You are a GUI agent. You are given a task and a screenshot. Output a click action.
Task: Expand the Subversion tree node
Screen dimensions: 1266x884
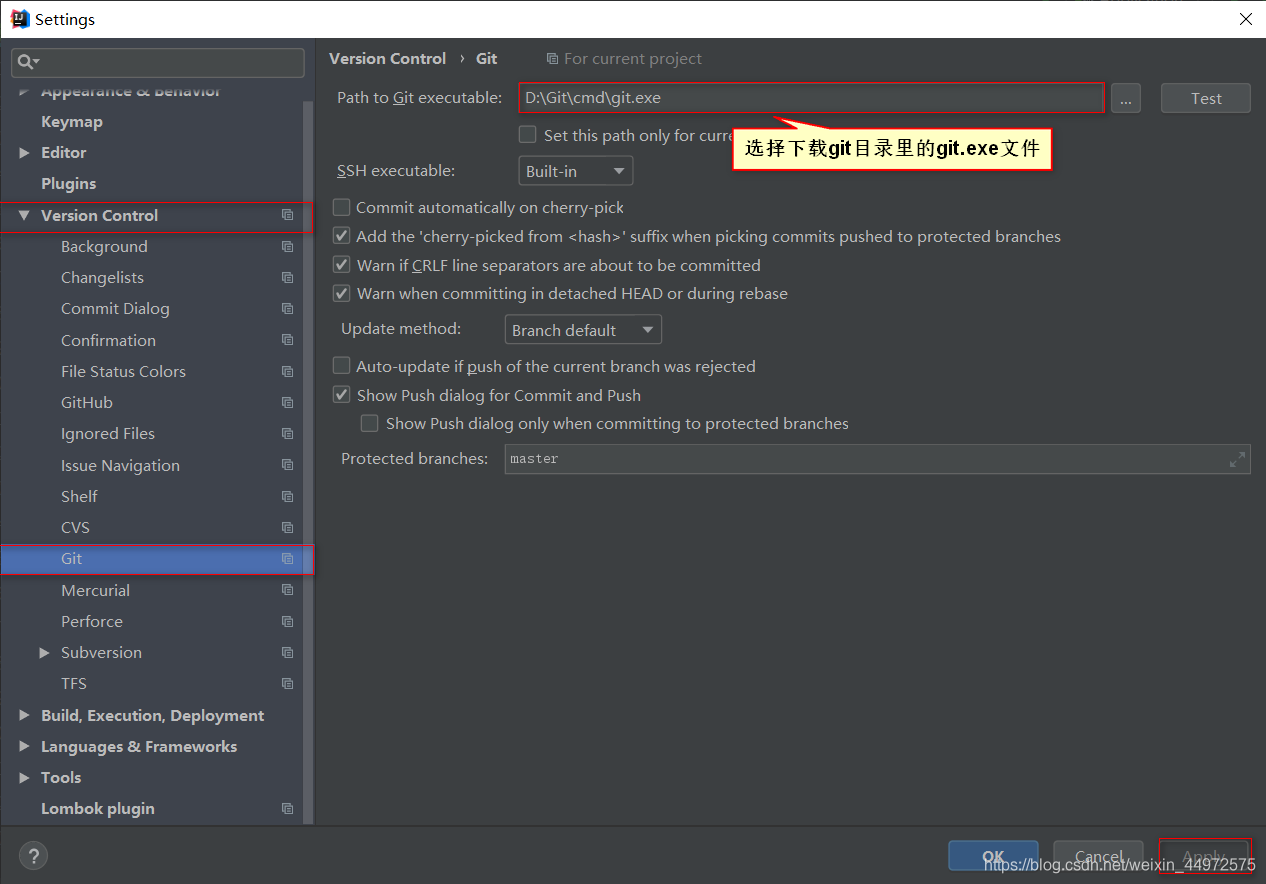click(44, 653)
